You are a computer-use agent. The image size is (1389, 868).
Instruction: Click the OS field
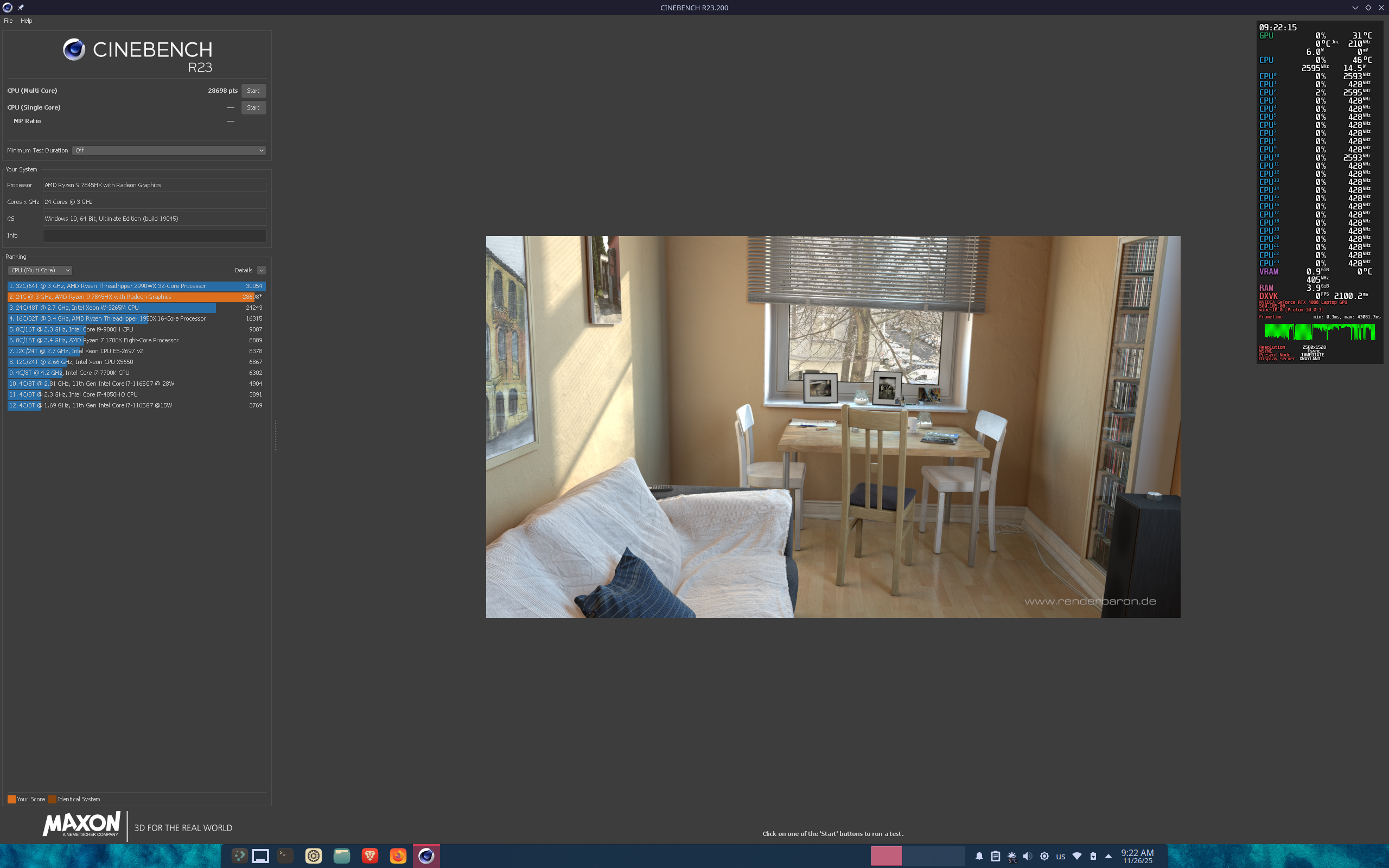[x=155, y=219]
